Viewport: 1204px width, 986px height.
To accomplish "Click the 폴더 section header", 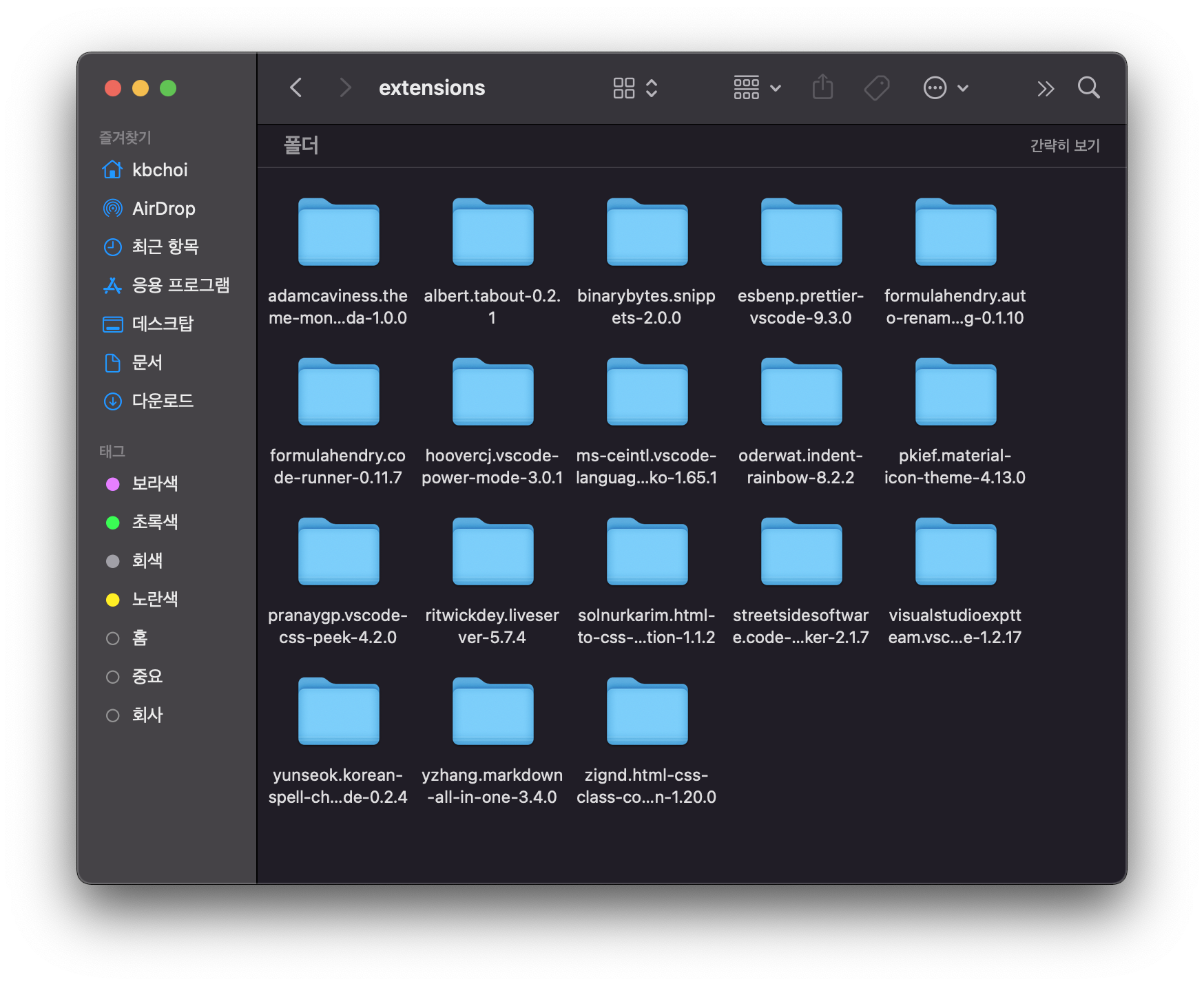I will coord(300,145).
